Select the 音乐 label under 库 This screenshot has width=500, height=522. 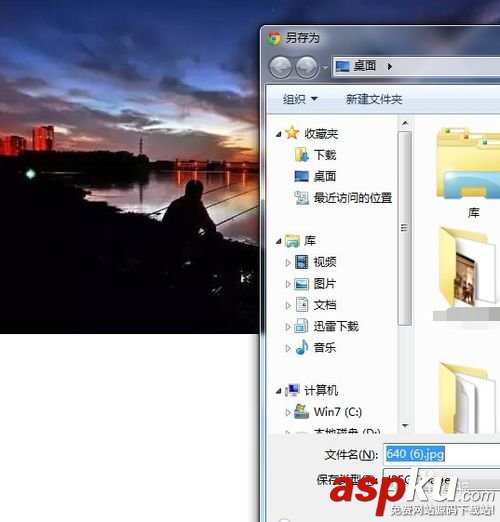pos(325,348)
